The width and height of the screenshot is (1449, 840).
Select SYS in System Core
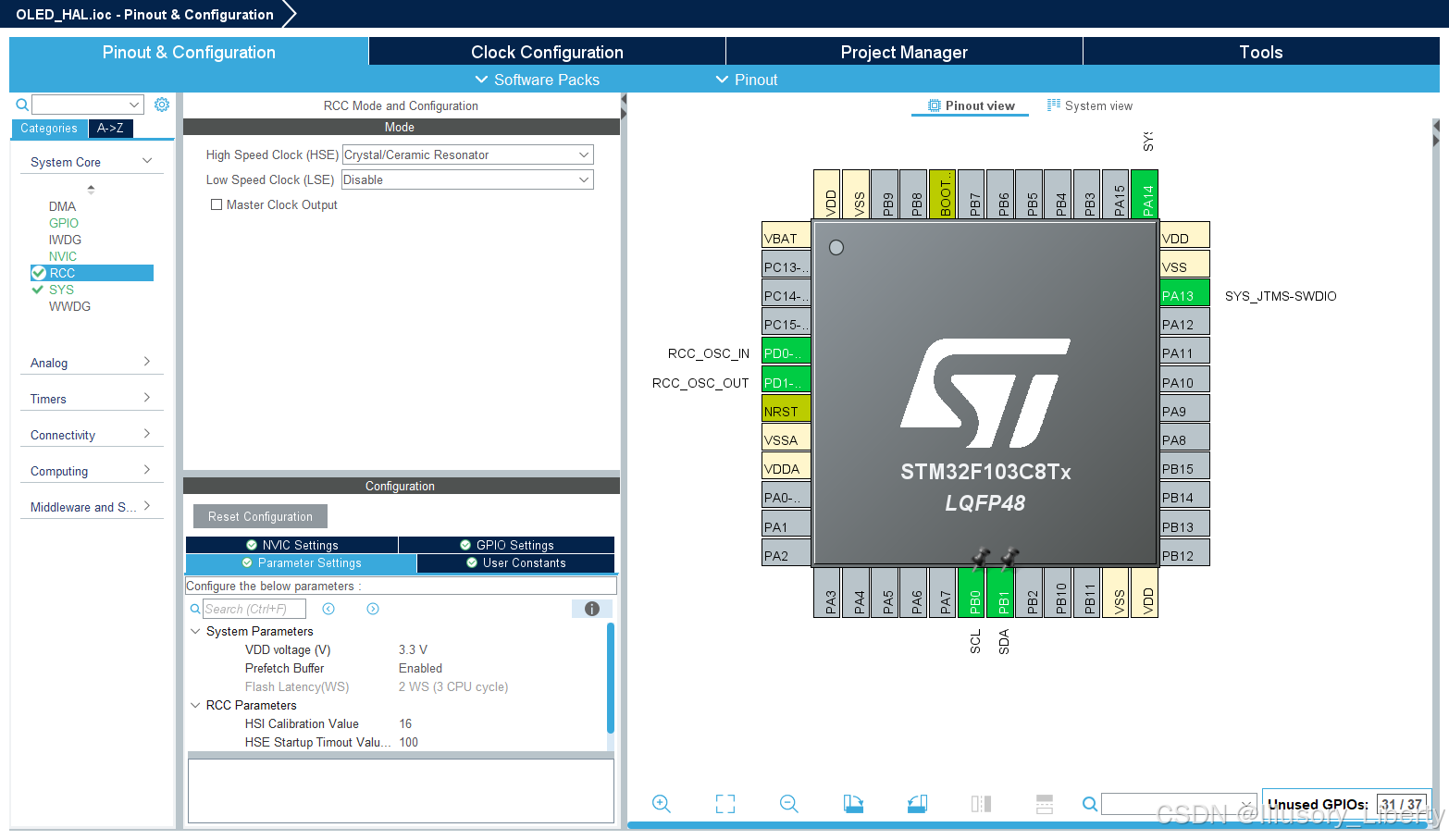coord(61,290)
